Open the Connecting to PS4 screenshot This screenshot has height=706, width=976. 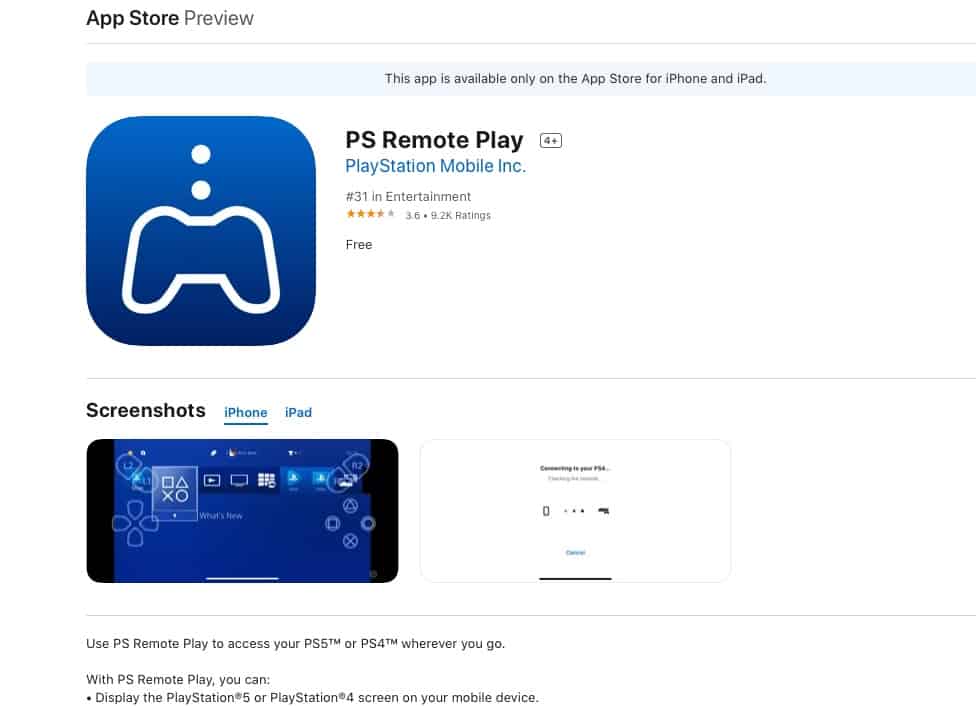575,511
